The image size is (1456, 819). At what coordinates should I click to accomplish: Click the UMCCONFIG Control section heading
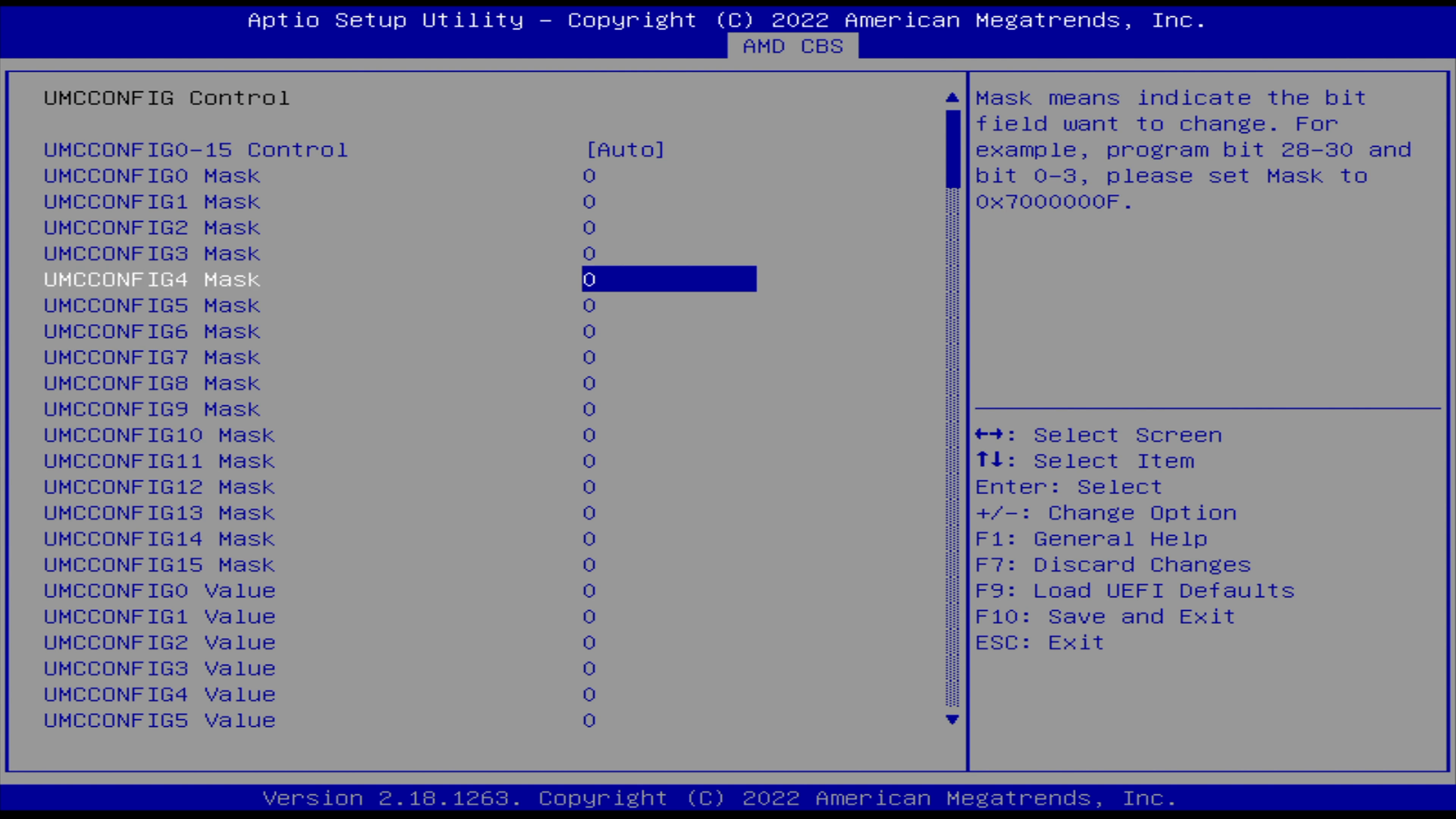167,98
